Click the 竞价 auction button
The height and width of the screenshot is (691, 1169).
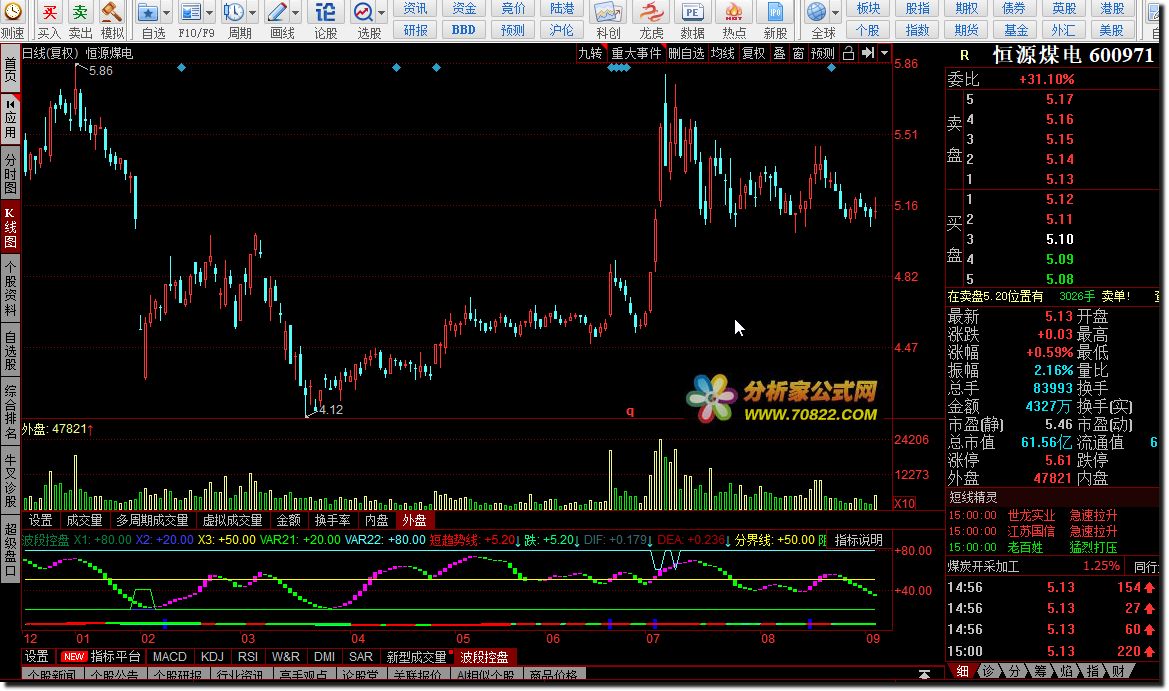pos(513,8)
